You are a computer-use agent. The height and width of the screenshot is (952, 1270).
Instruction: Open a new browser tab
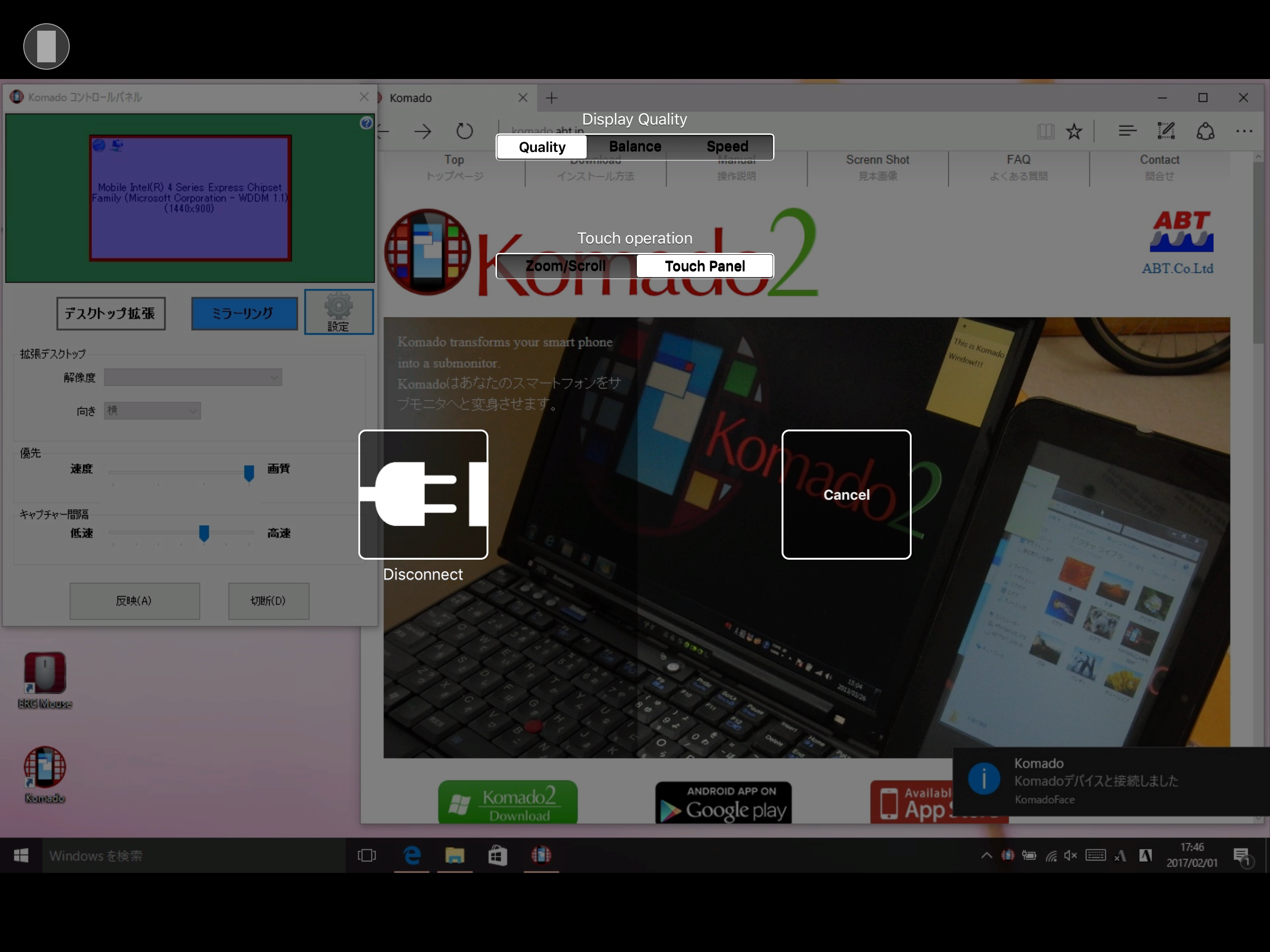(552, 98)
